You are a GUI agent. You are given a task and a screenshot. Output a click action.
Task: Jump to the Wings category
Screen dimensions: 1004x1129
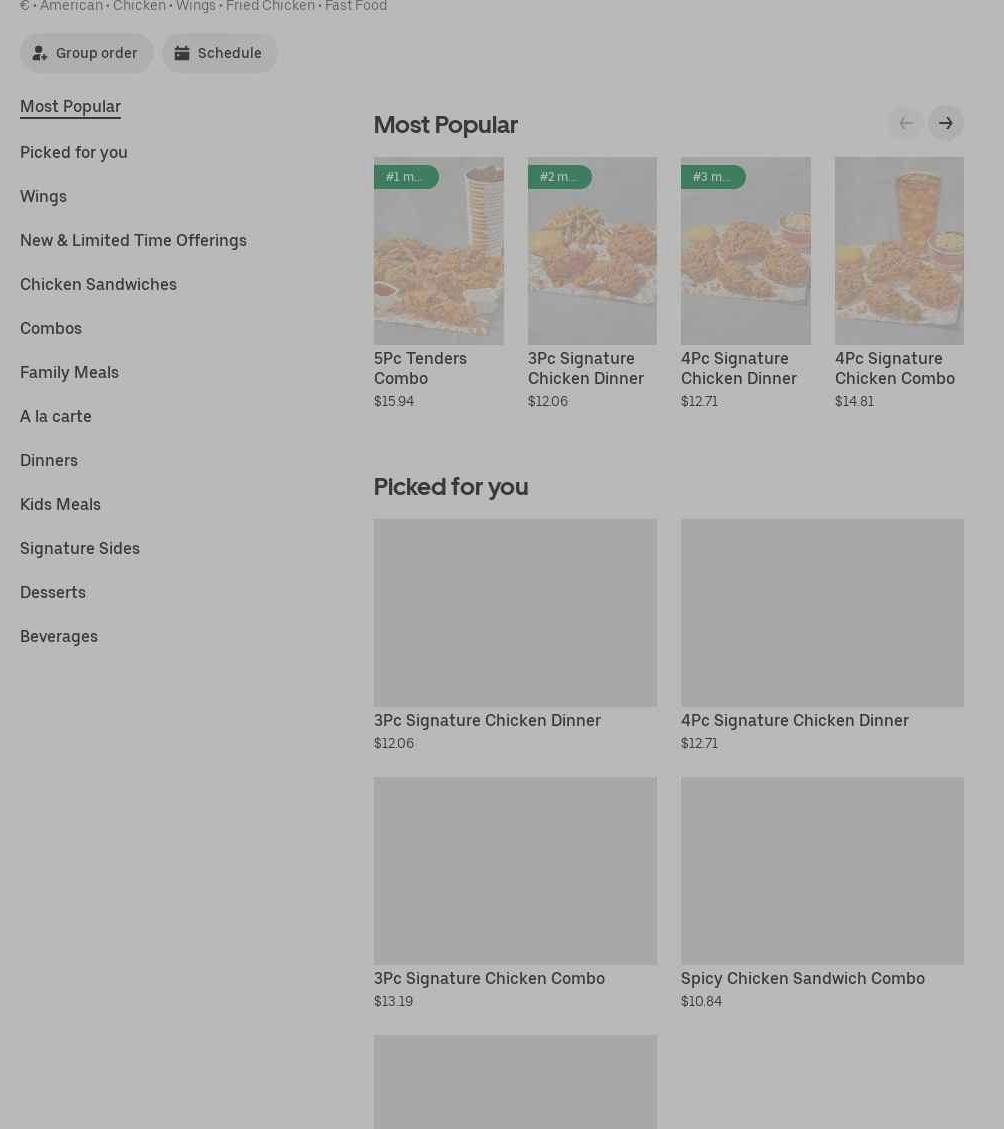tap(43, 196)
